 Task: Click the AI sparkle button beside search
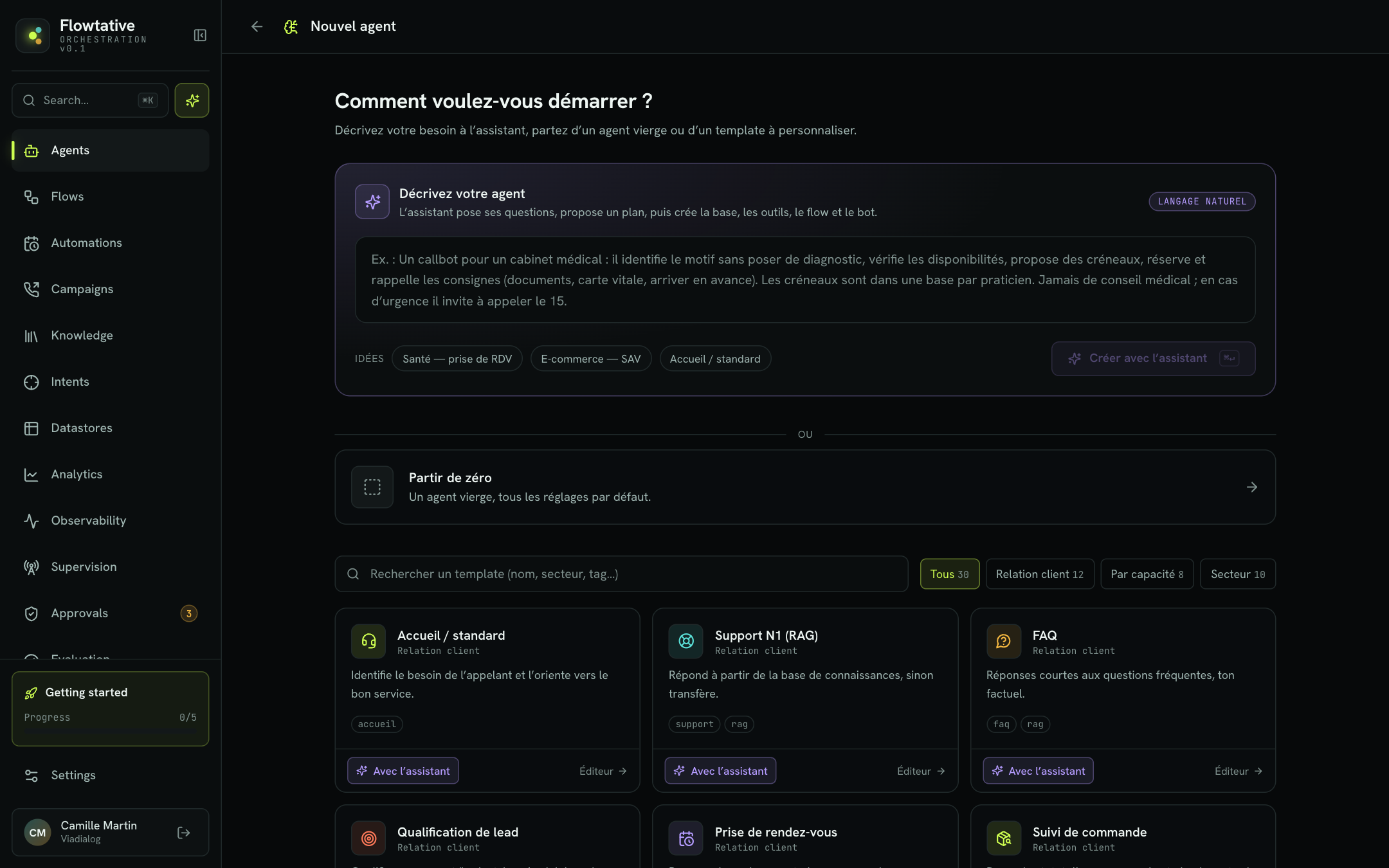click(192, 100)
